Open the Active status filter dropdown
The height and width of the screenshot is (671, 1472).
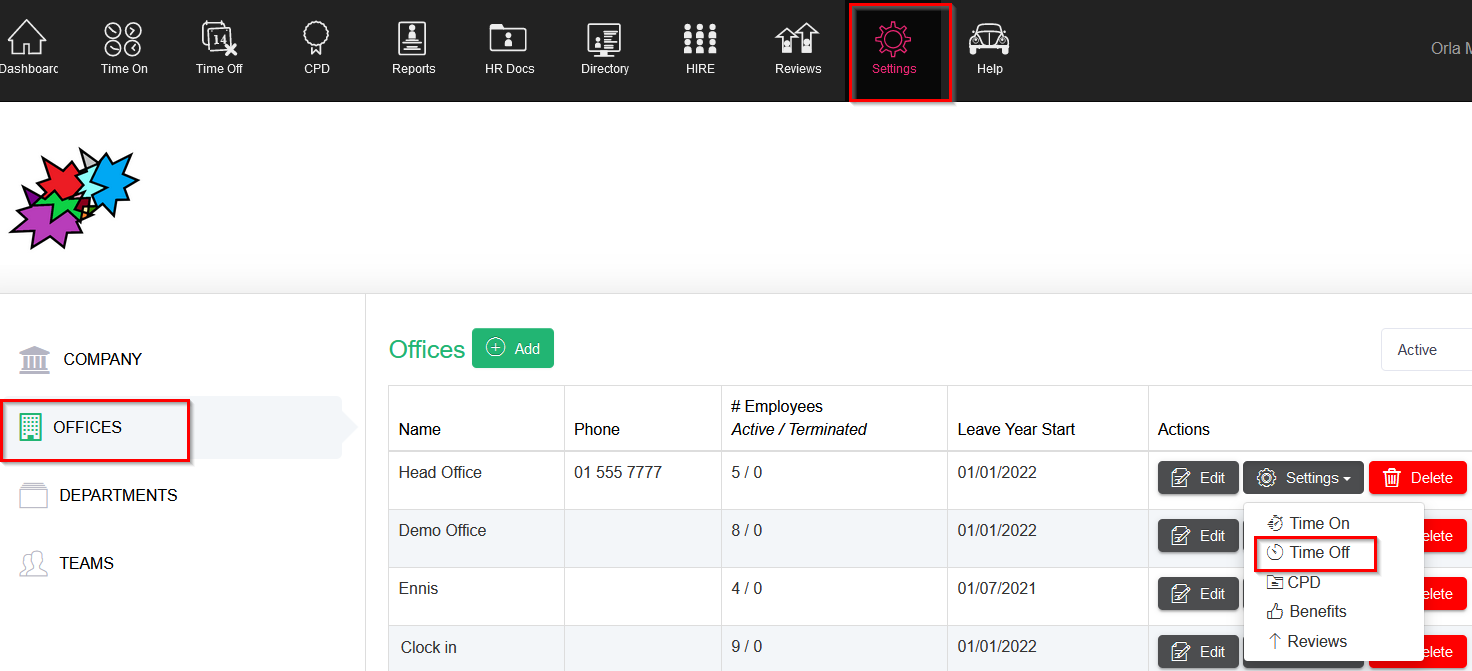1425,350
